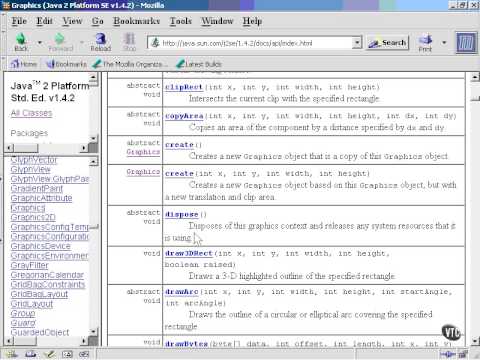Open the GregorianCalendar class link
The width and height of the screenshot is (480, 360).
(x=47, y=275)
